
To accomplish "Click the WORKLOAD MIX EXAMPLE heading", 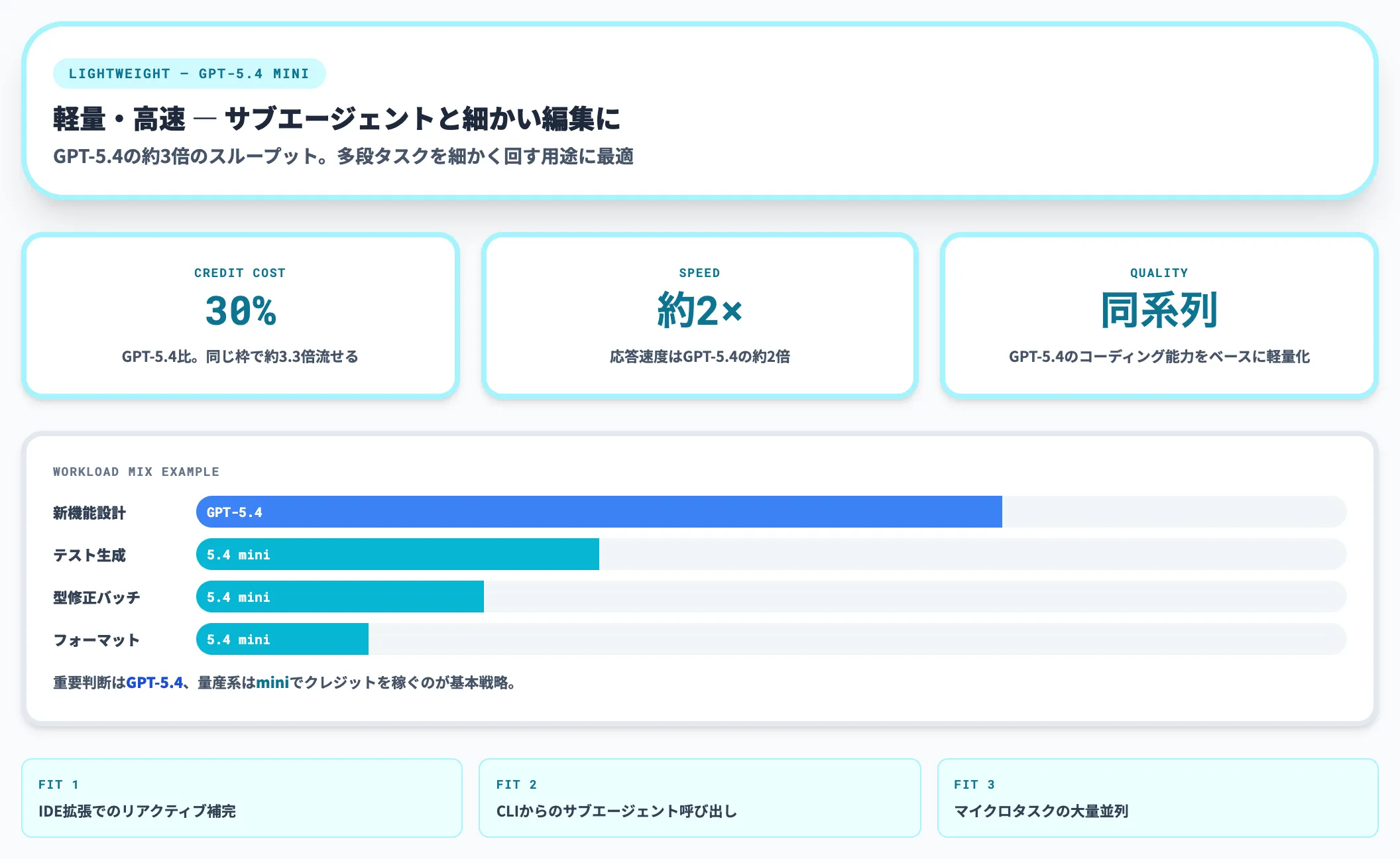I will tap(136, 471).
